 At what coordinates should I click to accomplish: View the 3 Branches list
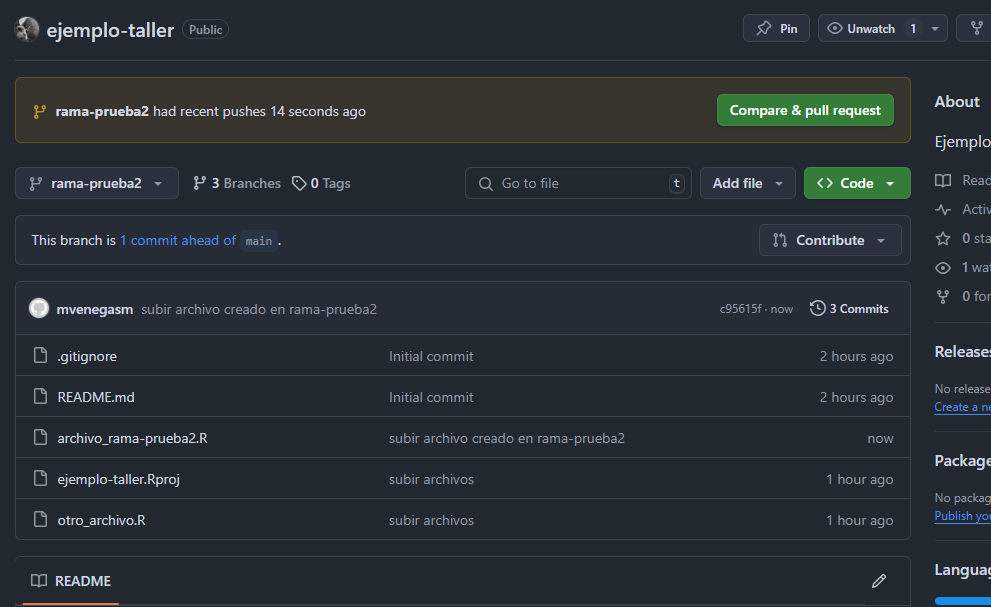[x=237, y=183]
